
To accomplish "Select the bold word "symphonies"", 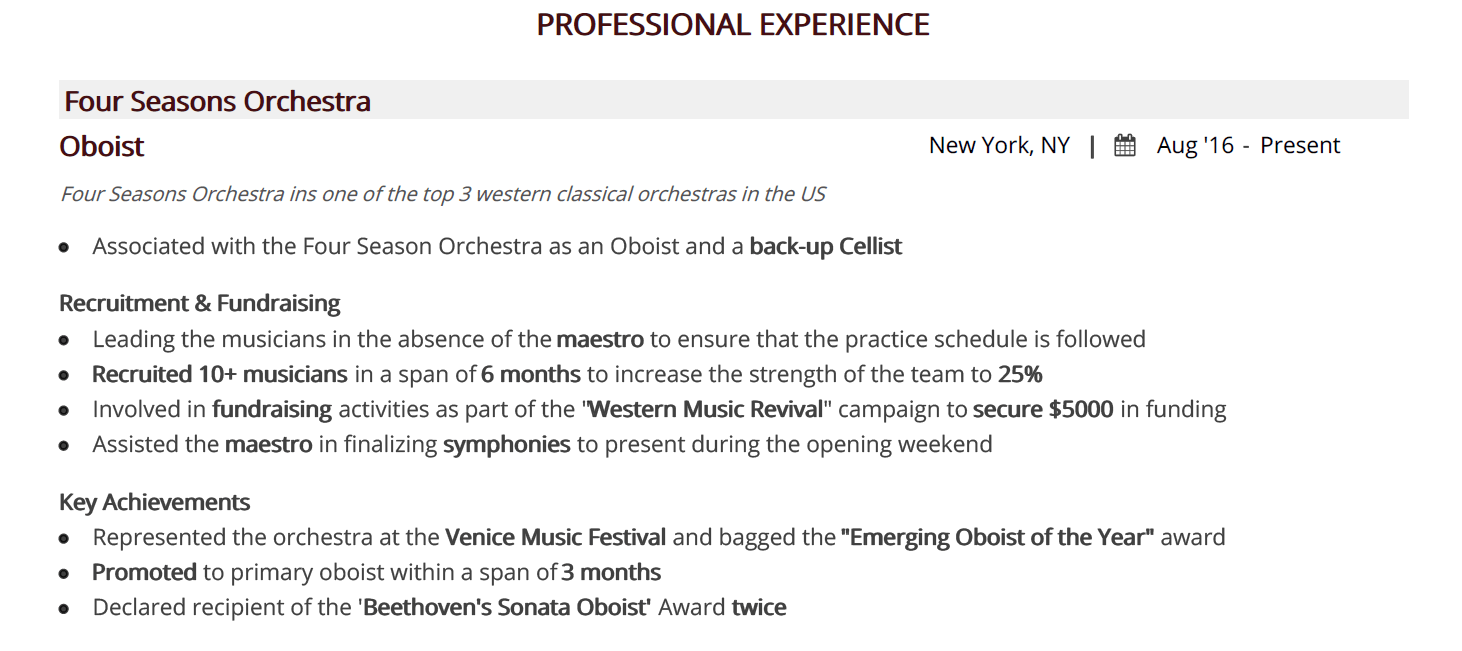I will [x=507, y=444].
